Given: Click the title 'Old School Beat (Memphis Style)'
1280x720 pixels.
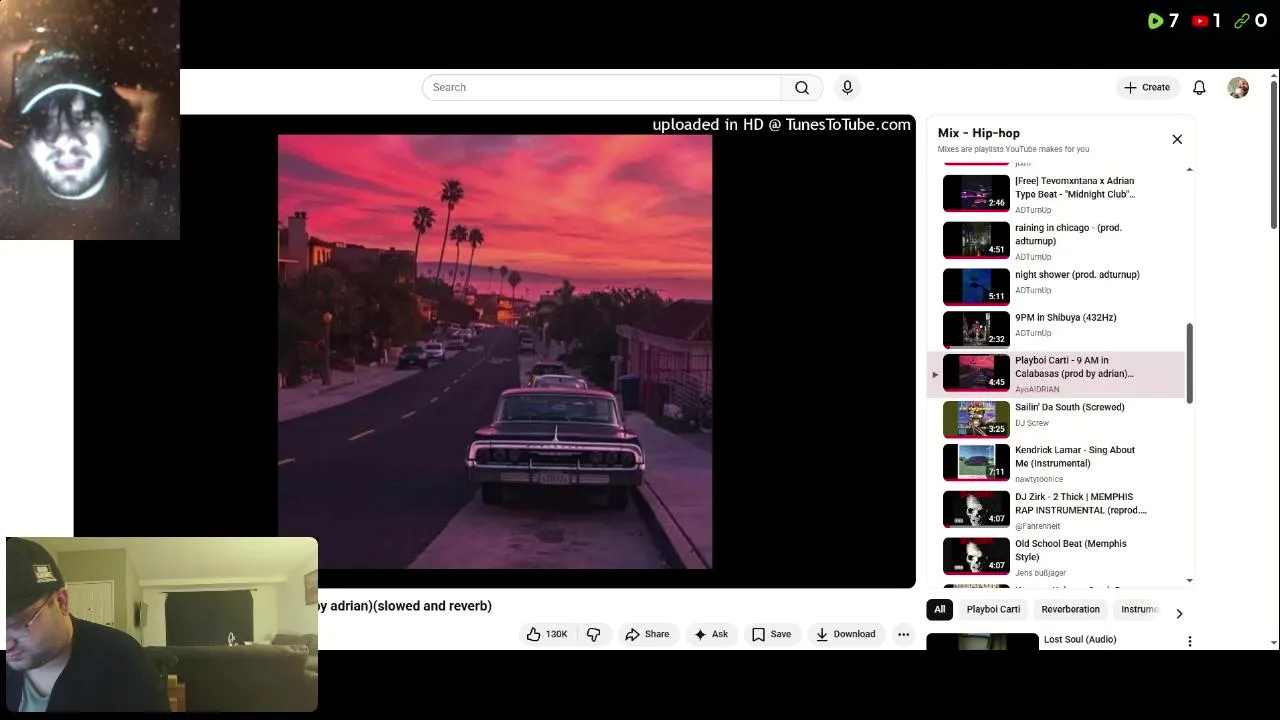Looking at the screenshot, I should pyautogui.click(x=1070, y=550).
